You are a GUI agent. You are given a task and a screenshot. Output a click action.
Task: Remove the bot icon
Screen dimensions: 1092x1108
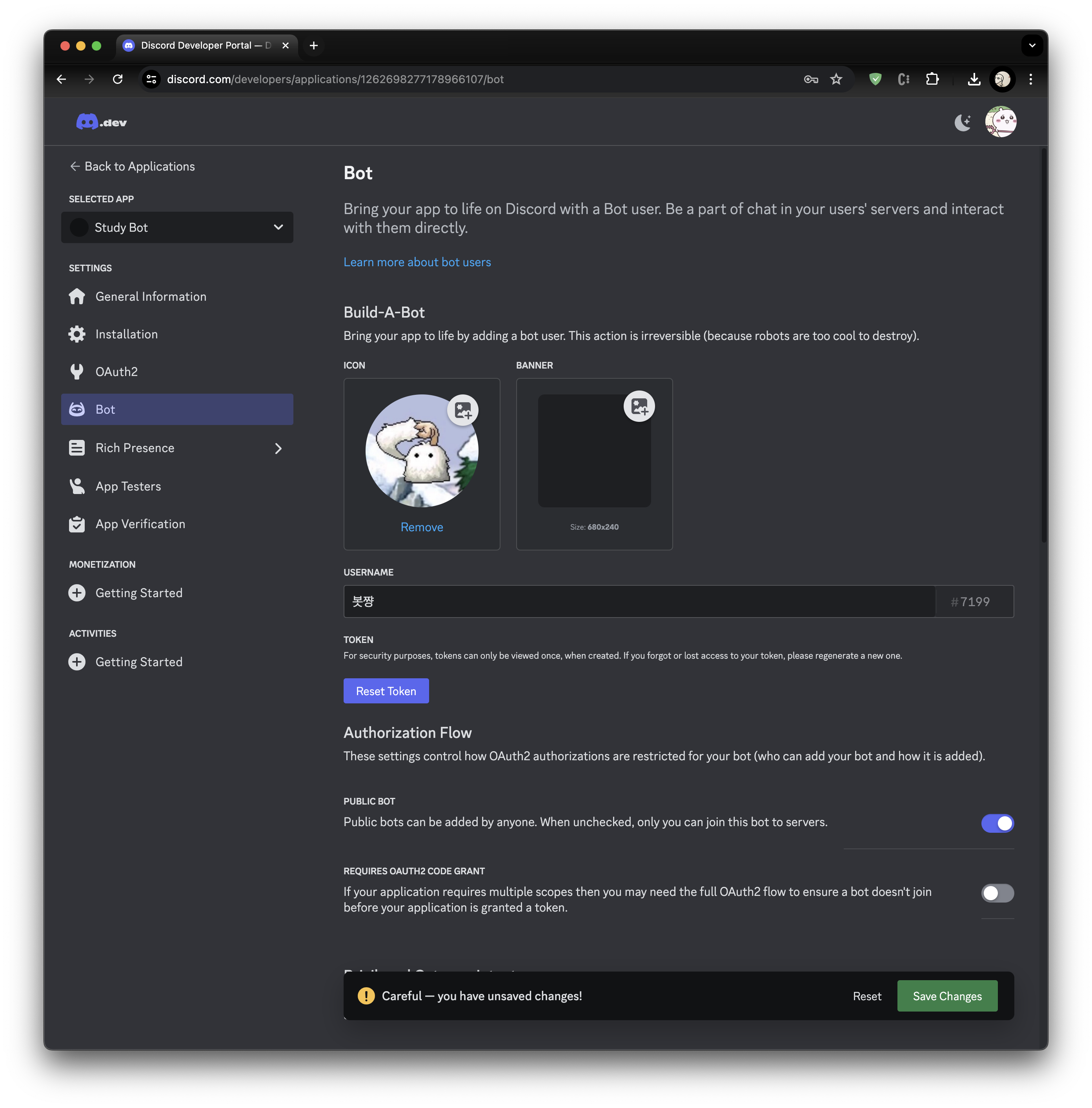422,527
